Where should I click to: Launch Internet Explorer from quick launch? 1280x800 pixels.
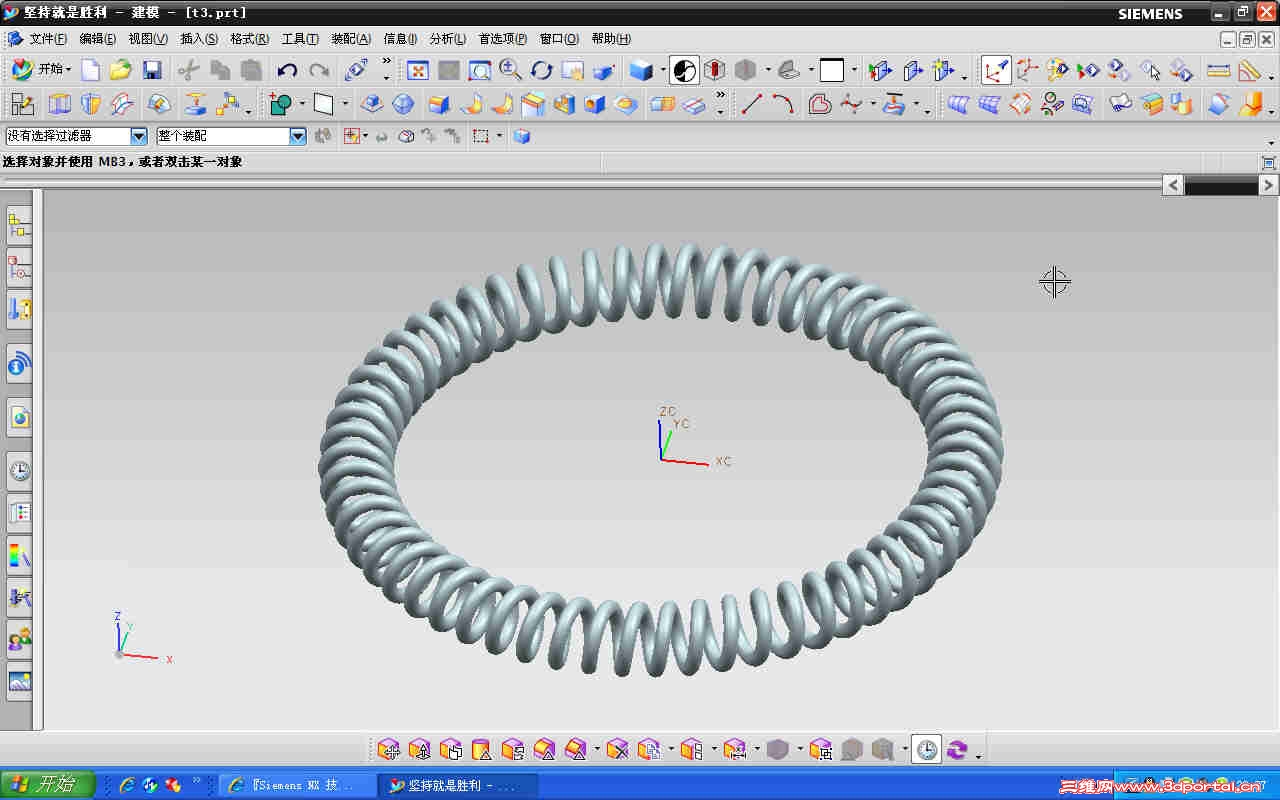(127, 786)
